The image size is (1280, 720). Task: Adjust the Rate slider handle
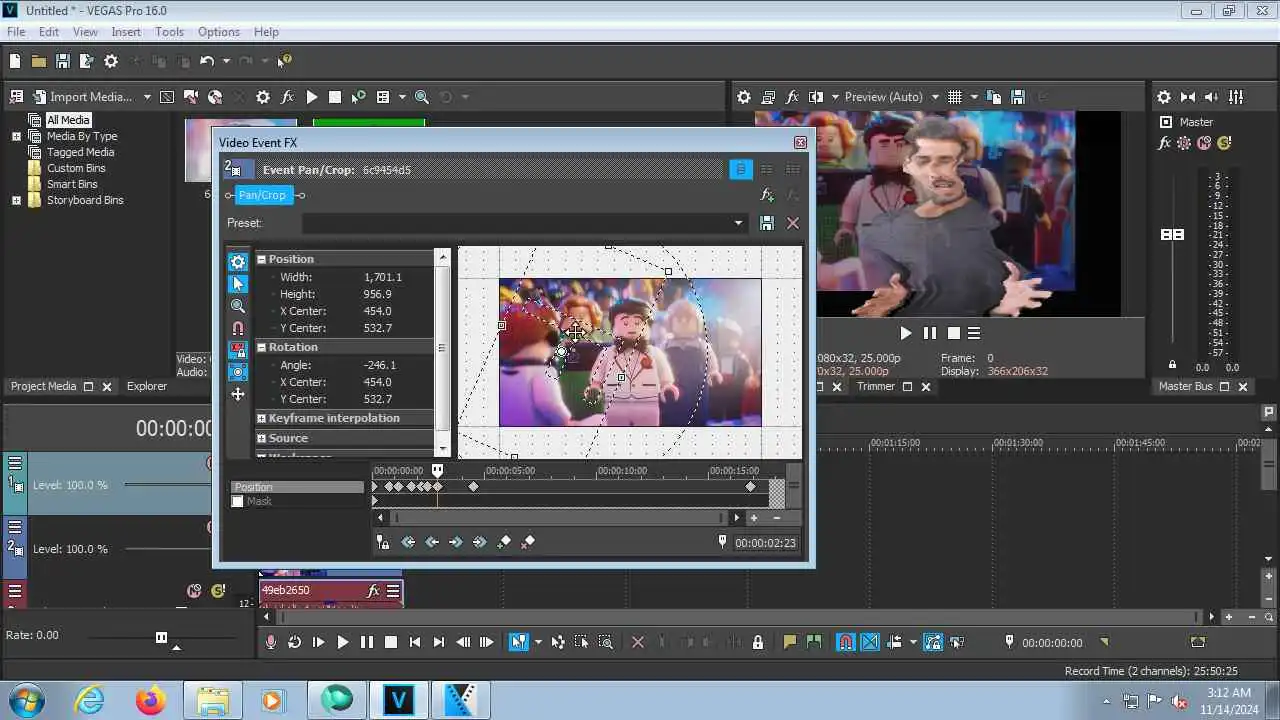(161, 637)
